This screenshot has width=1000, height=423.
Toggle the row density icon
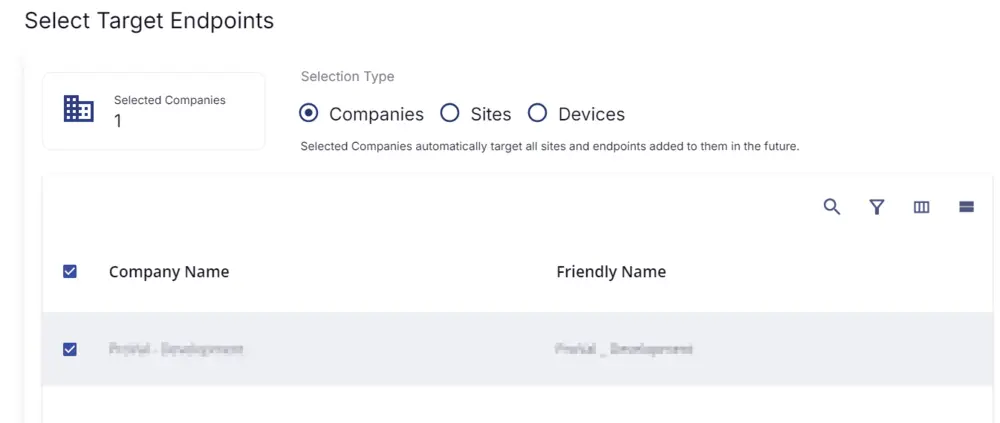click(966, 207)
